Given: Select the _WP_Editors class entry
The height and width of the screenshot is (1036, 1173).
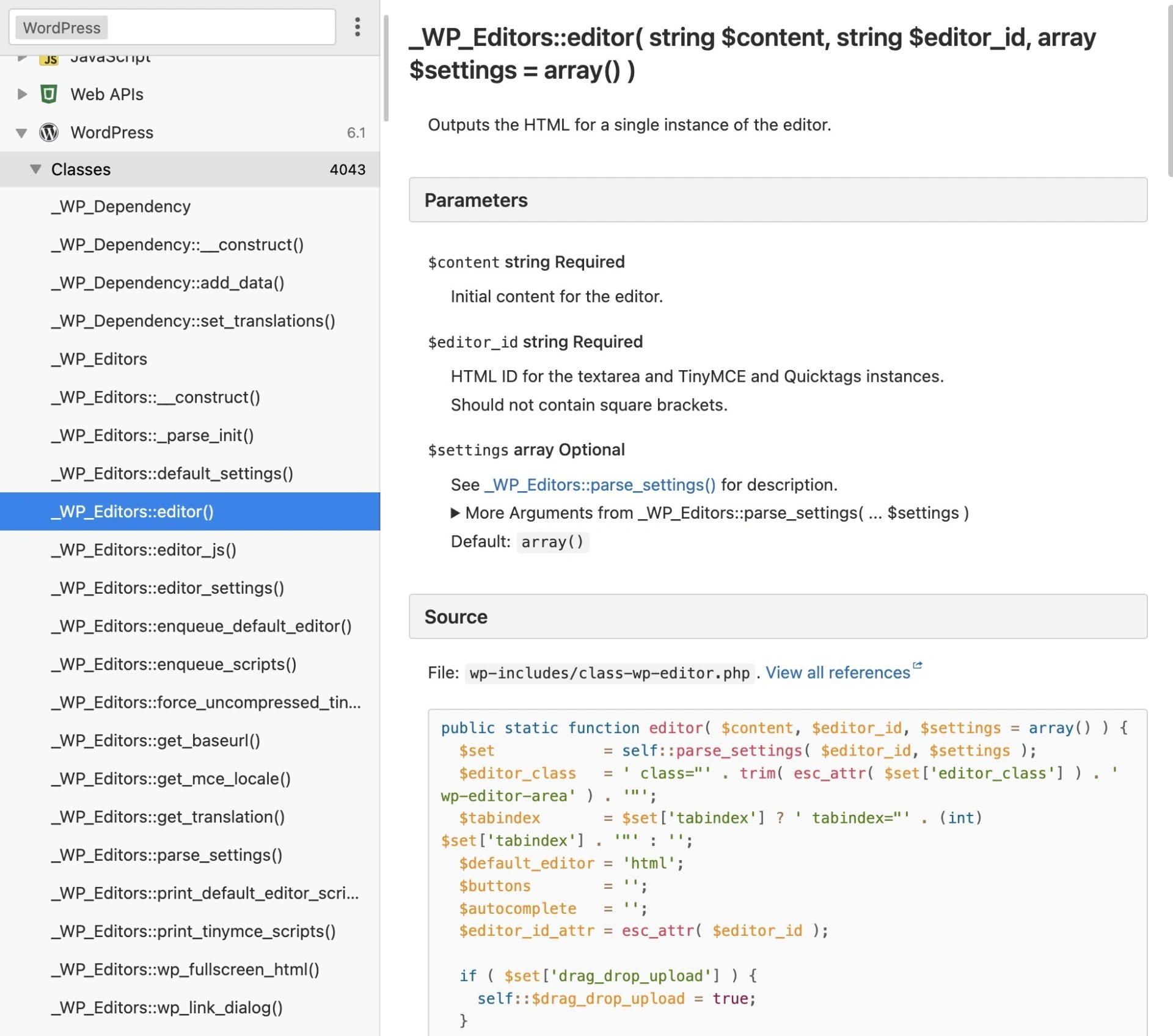Looking at the screenshot, I should click(99, 359).
